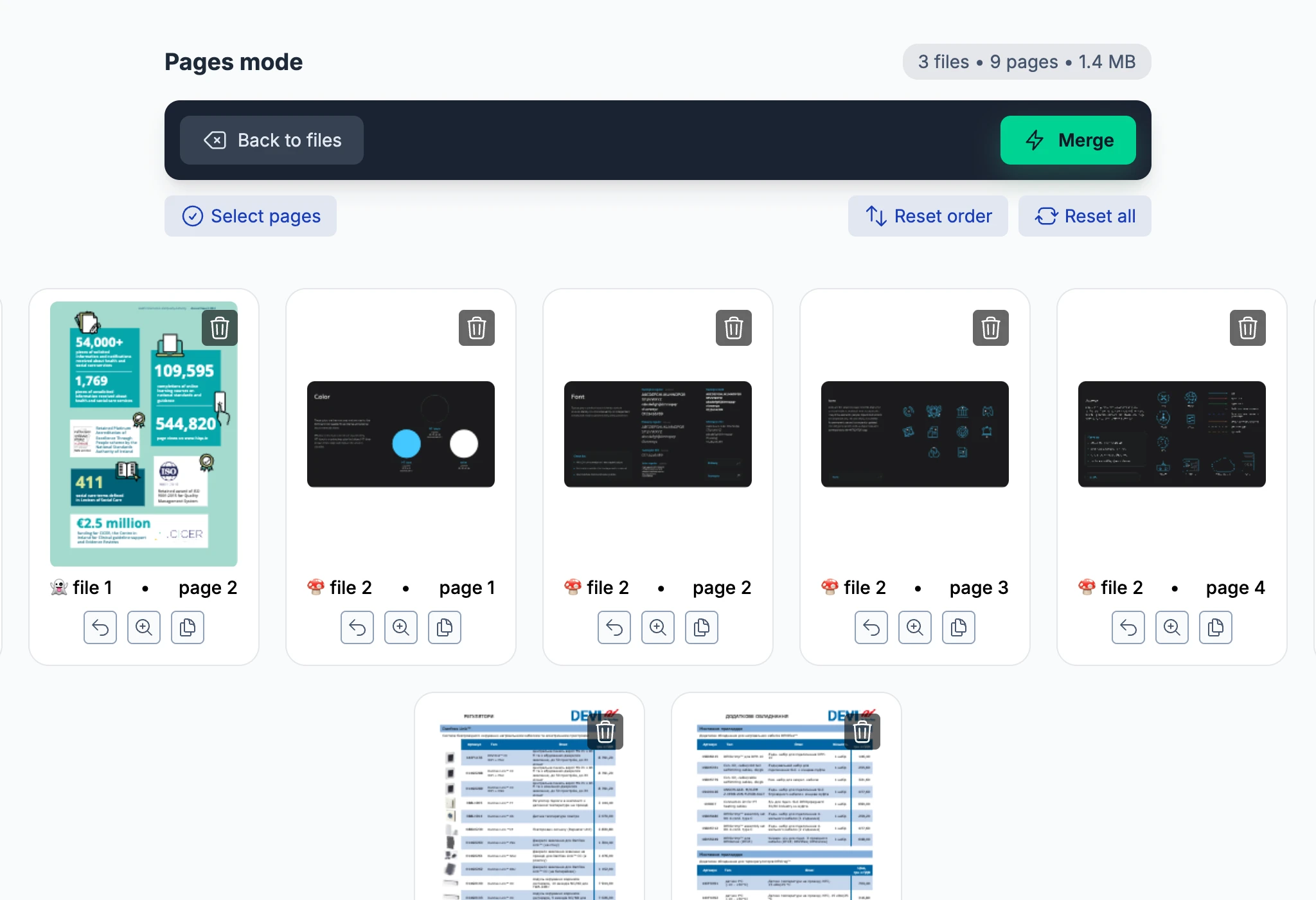This screenshot has width=1316, height=900.
Task: Go Back to files
Action: pos(272,140)
